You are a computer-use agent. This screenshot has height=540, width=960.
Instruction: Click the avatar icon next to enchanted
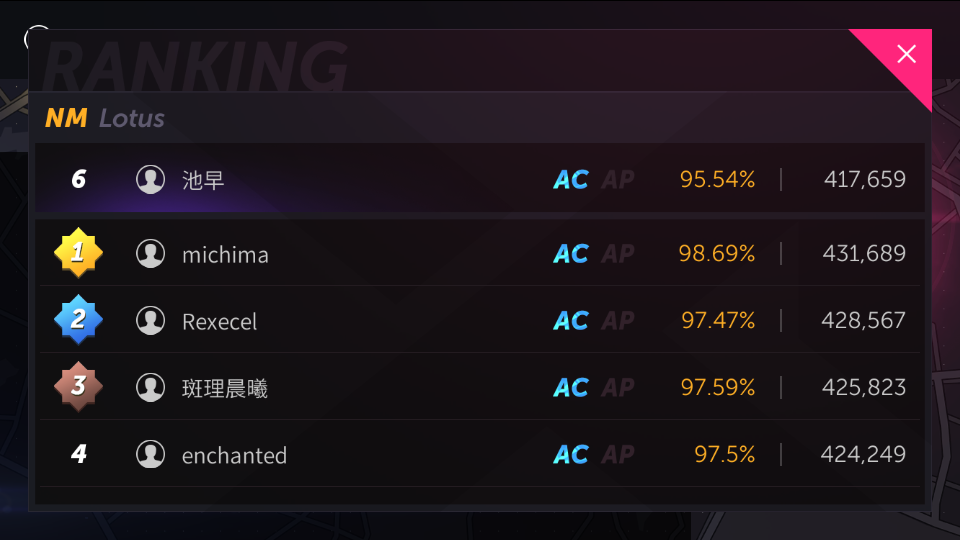(x=150, y=454)
